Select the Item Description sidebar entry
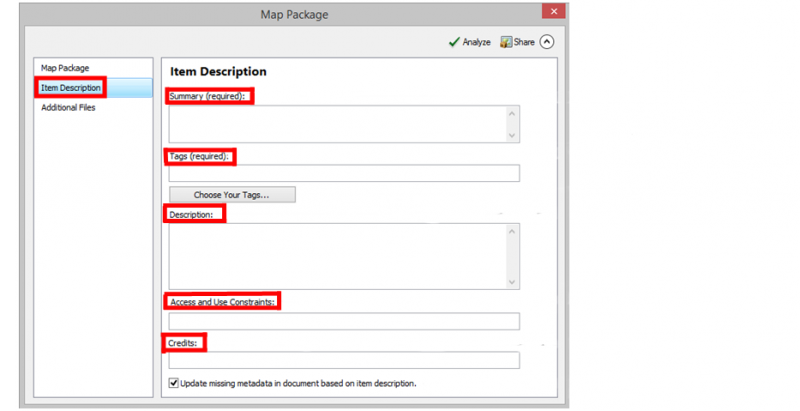800x411 pixels. [93, 88]
